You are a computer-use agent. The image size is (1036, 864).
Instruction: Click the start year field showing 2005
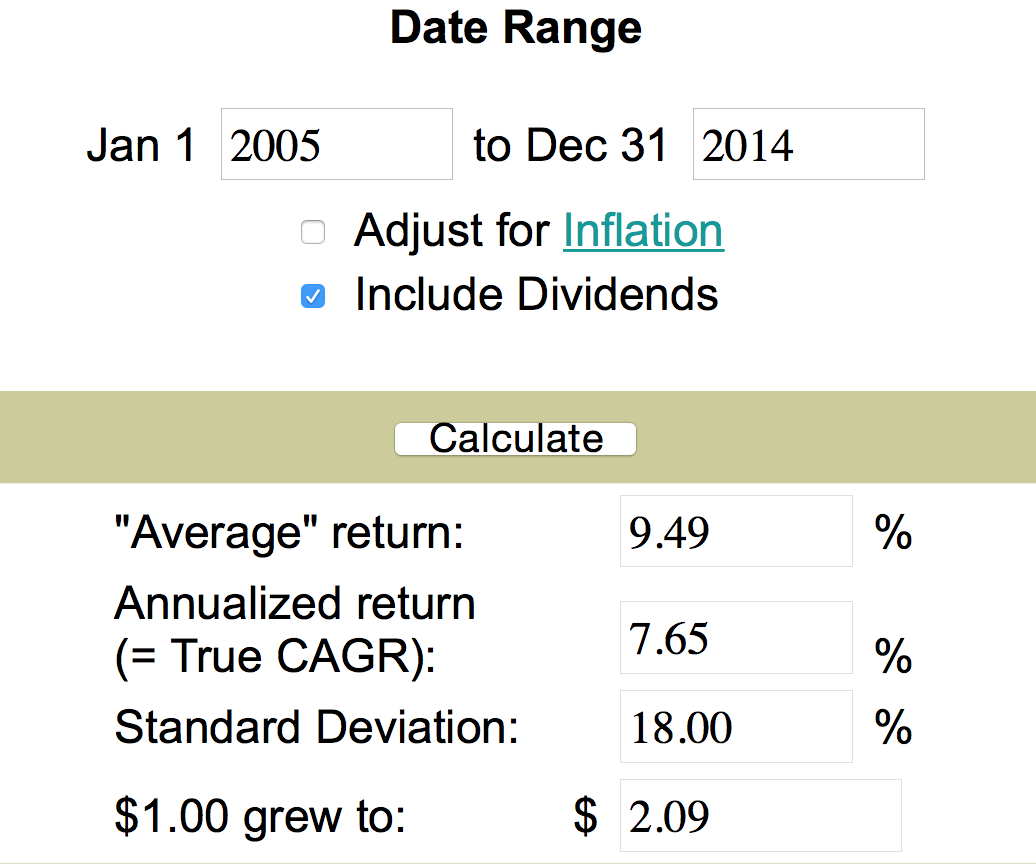[336, 145]
